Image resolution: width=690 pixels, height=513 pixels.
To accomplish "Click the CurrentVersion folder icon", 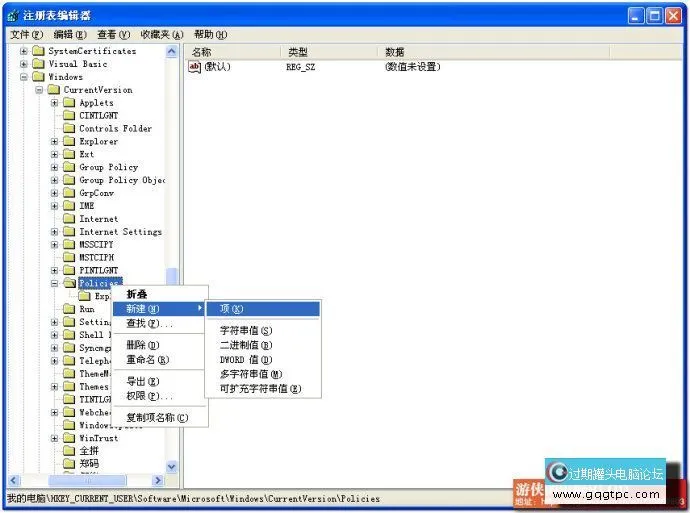I will pos(54,90).
